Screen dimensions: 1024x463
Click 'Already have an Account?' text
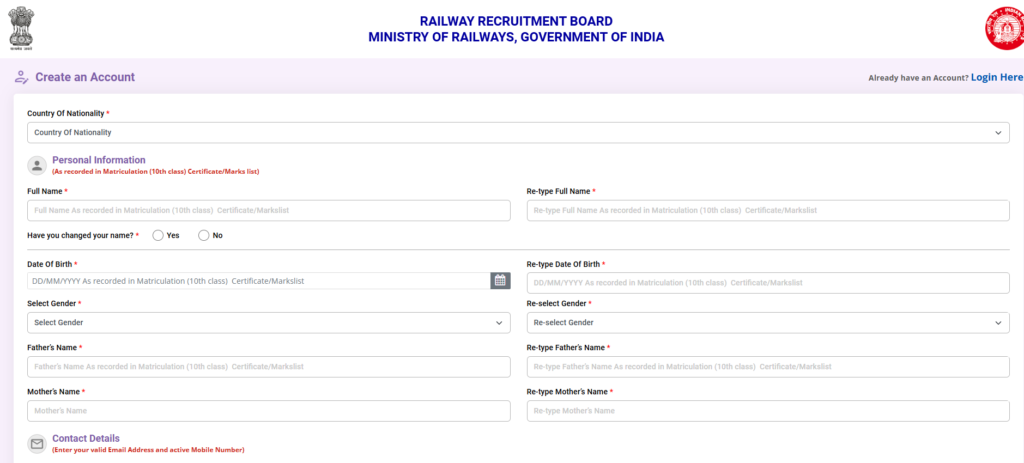tap(918, 78)
